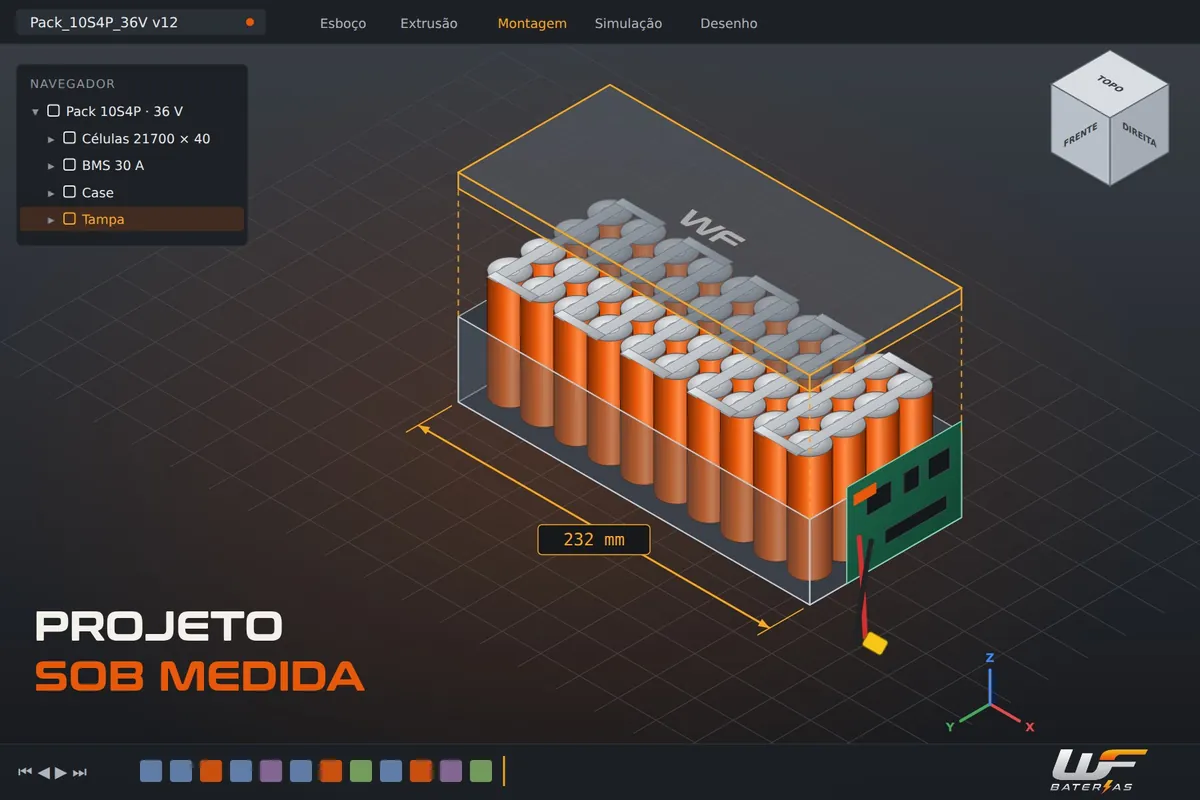The height and width of the screenshot is (800, 1200).
Task: Click the Pack_10S4P_36V v12 document title
Action: 104,22
